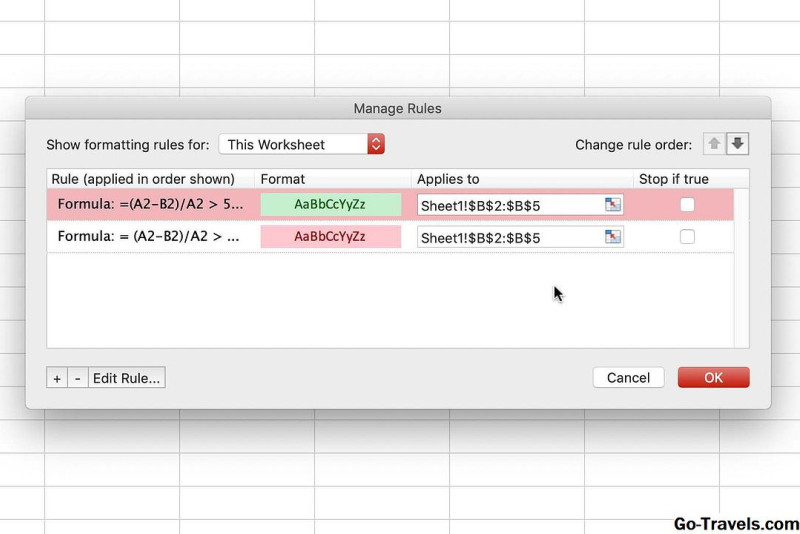Image resolution: width=800 pixels, height=534 pixels.
Task: Remove selected rule with minus button
Action: [x=78, y=378]
